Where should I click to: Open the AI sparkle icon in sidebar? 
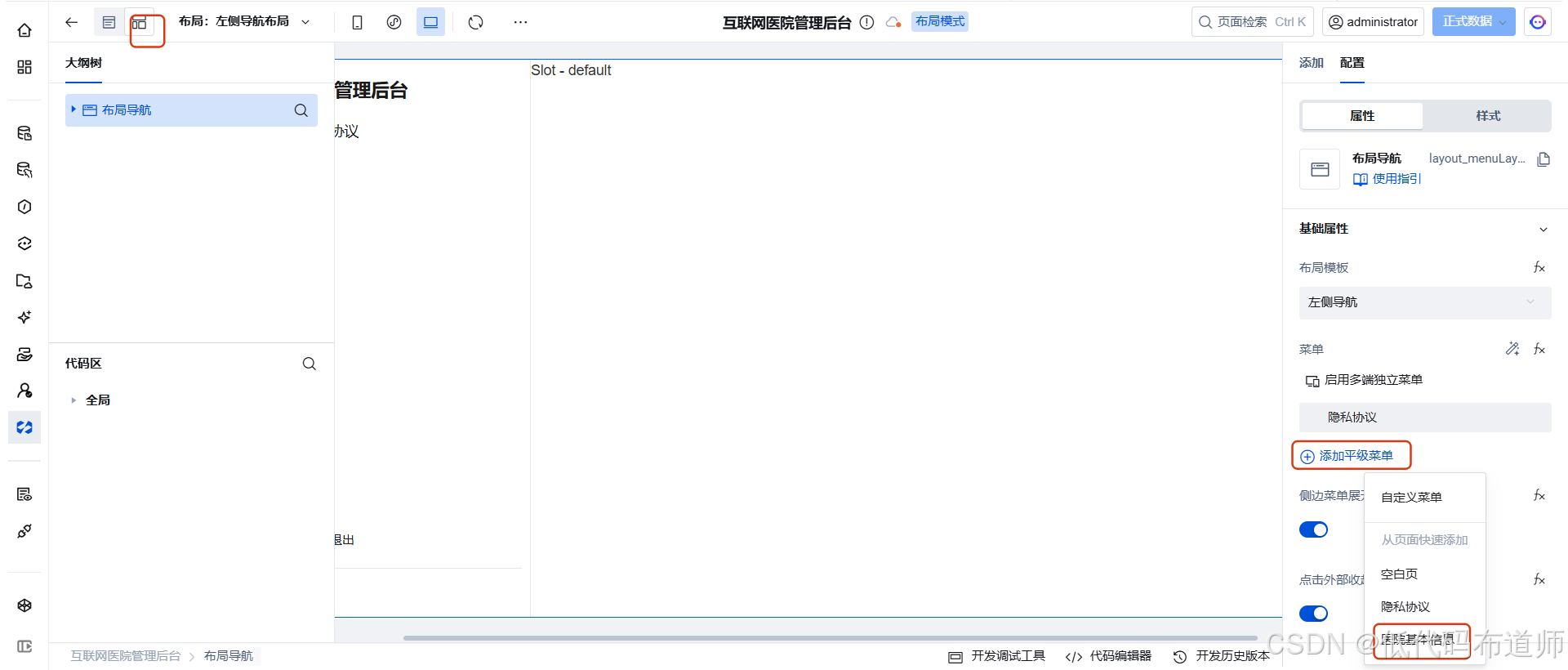24,317
